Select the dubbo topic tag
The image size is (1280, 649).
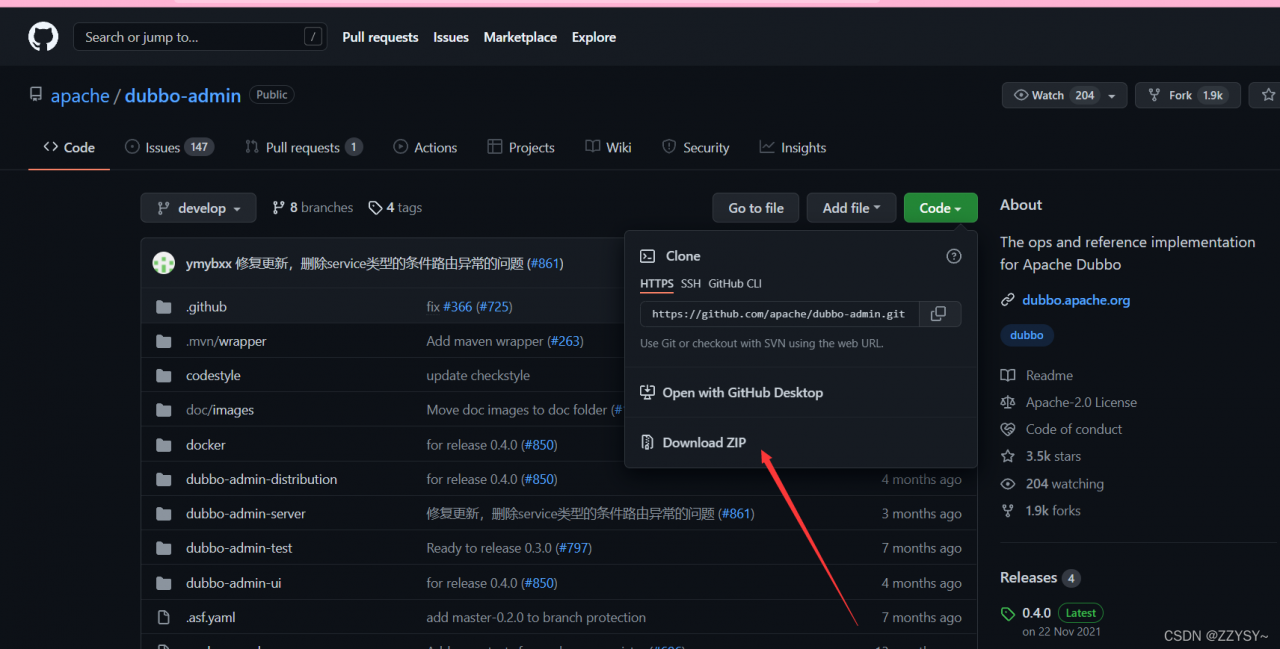point(1027,336)
